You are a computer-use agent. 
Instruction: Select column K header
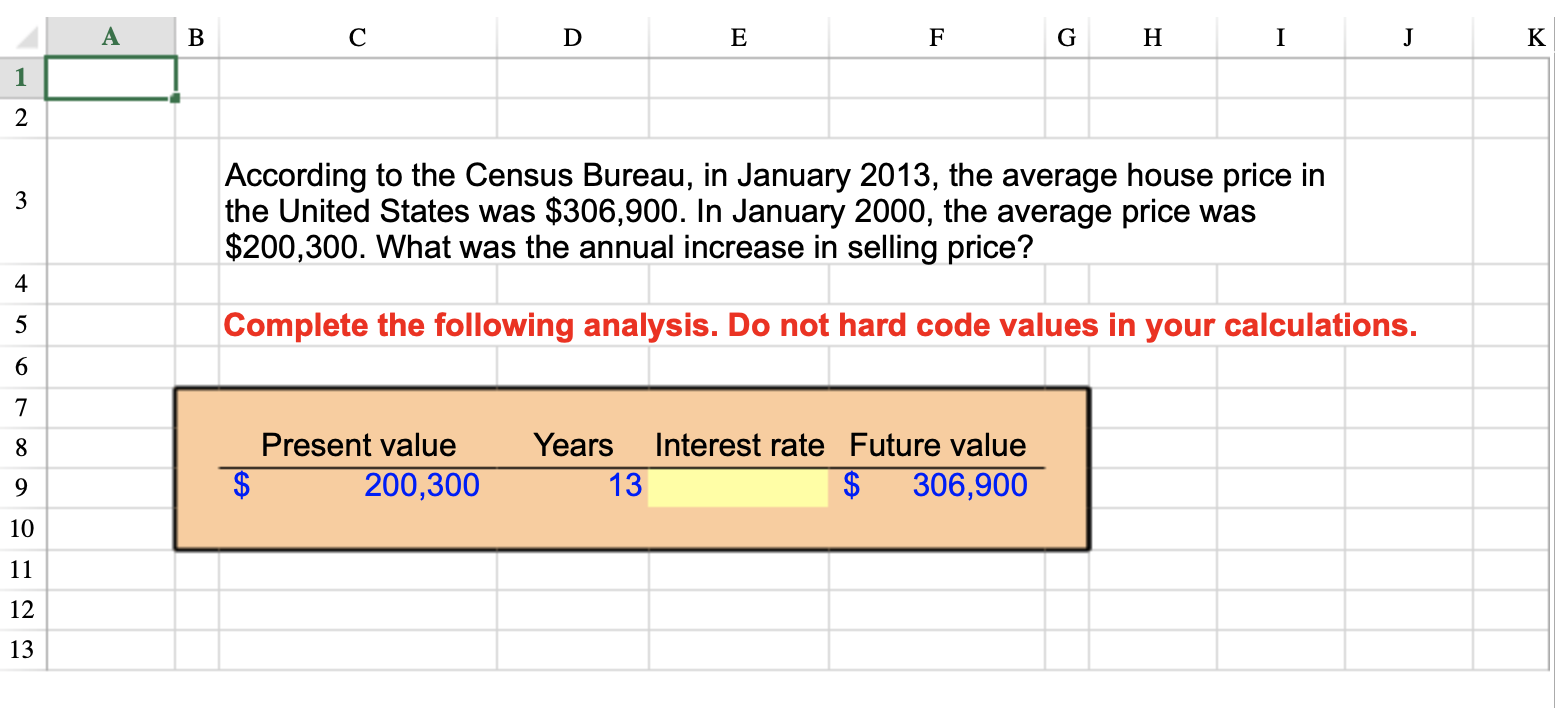(1534, 37)
